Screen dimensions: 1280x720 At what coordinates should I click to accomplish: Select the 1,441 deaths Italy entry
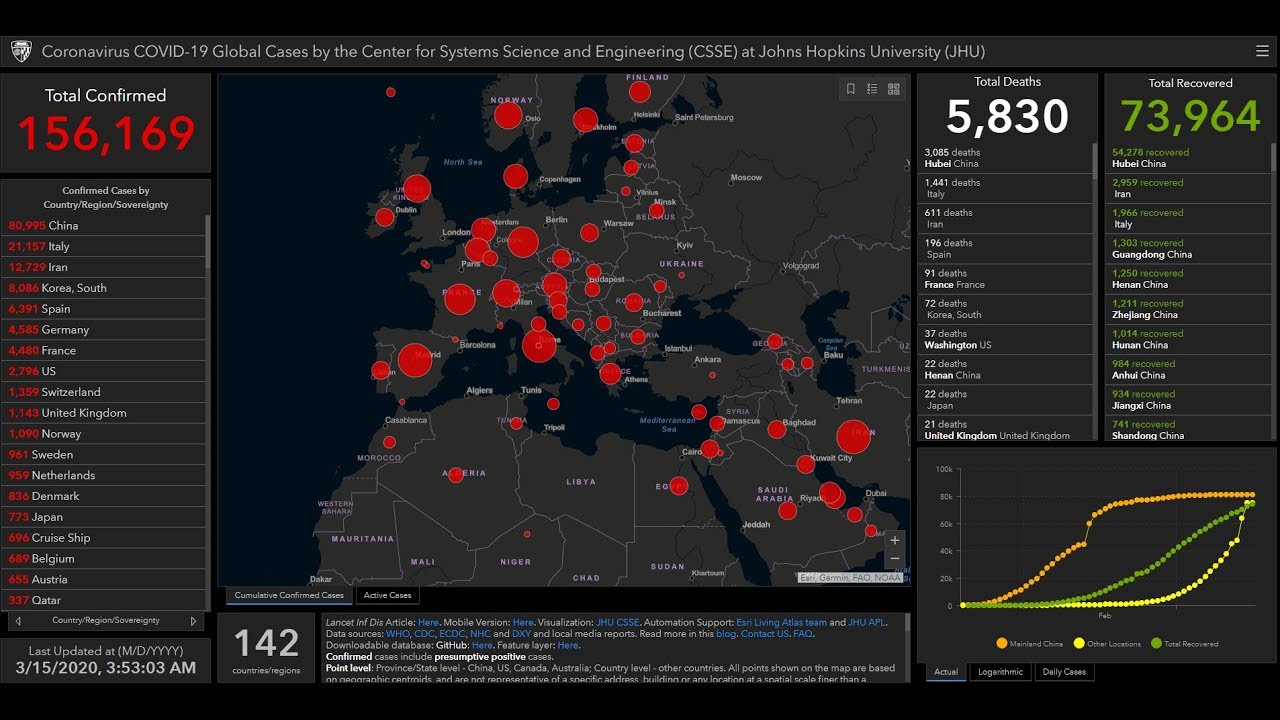[x=1004, y=188]
